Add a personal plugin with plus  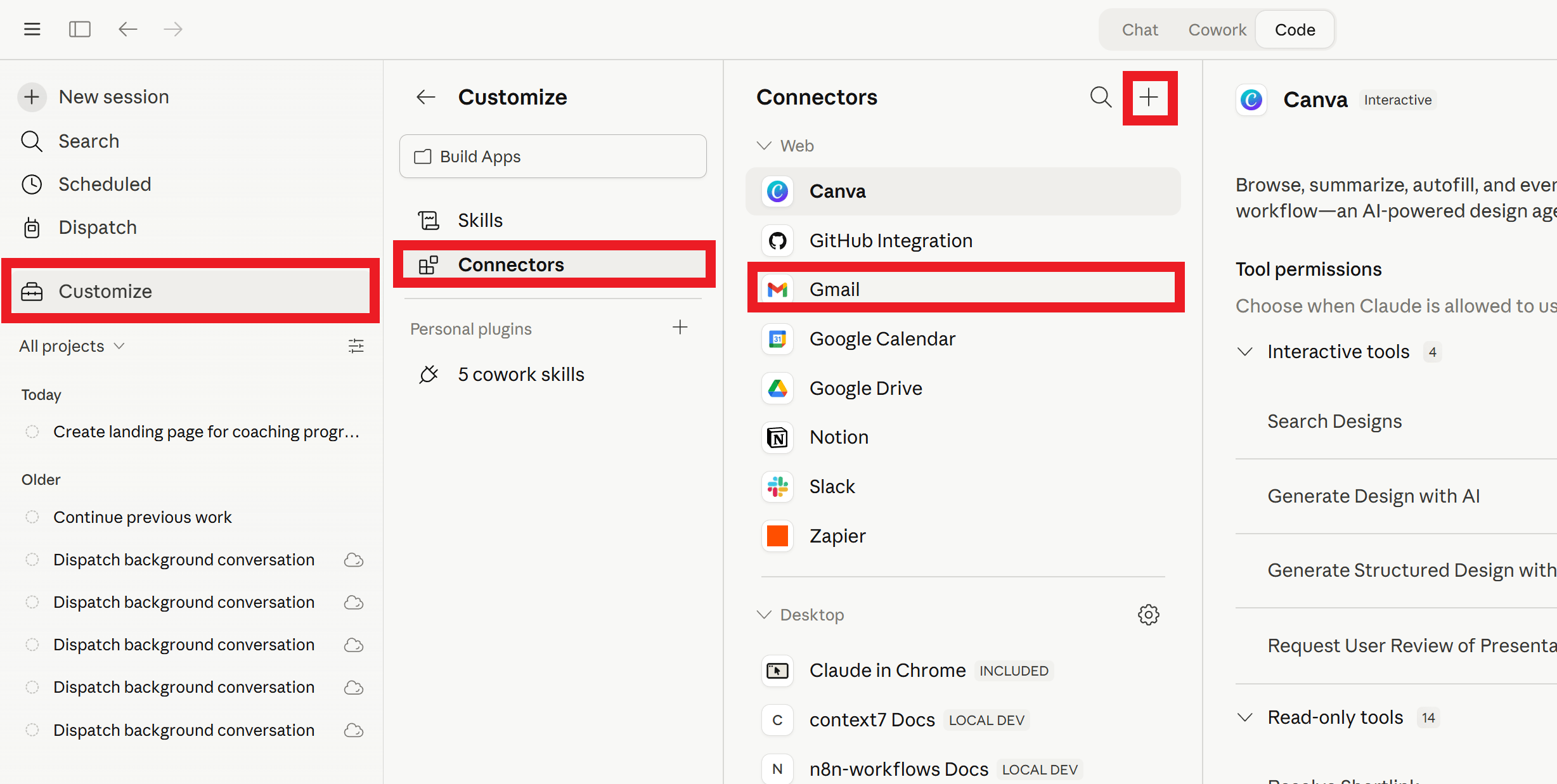[x=680, y=328]
